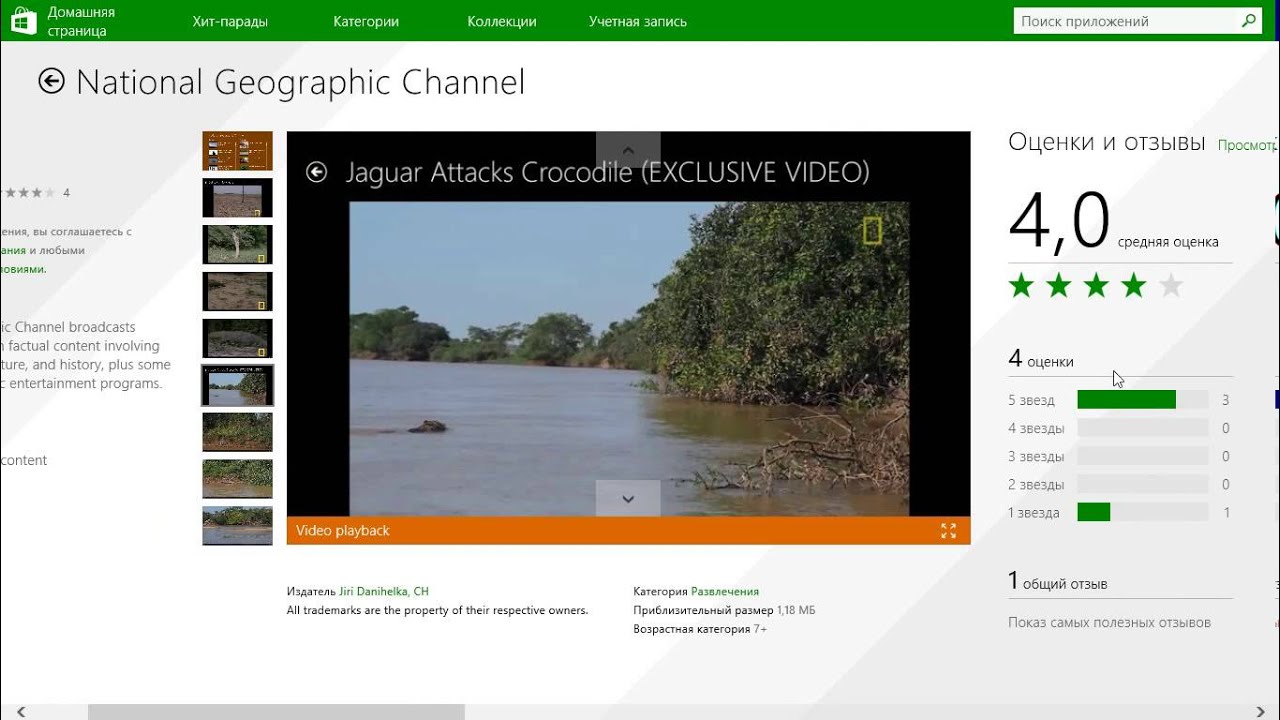This screenshot has width=1280, height=720.
Task: Select the highlighted sixth screenshot thumbnail
Action: click(237, 385)
